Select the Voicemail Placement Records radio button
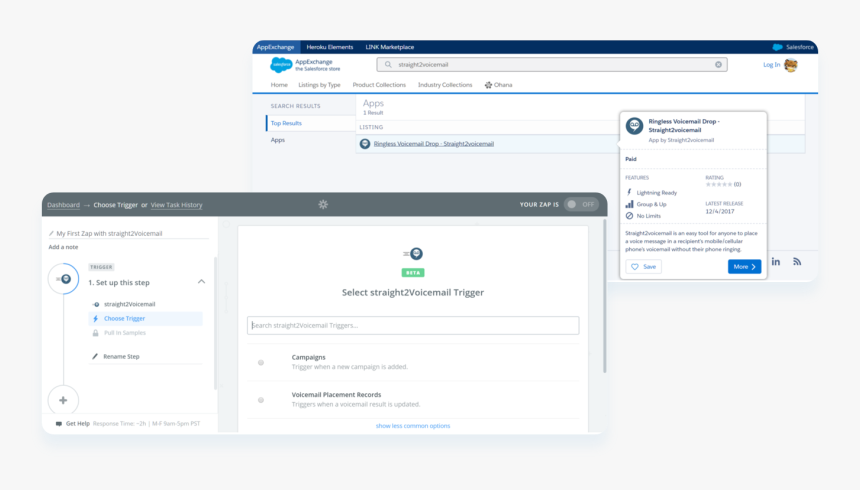860x490 pixels. [x=261, y=400]
